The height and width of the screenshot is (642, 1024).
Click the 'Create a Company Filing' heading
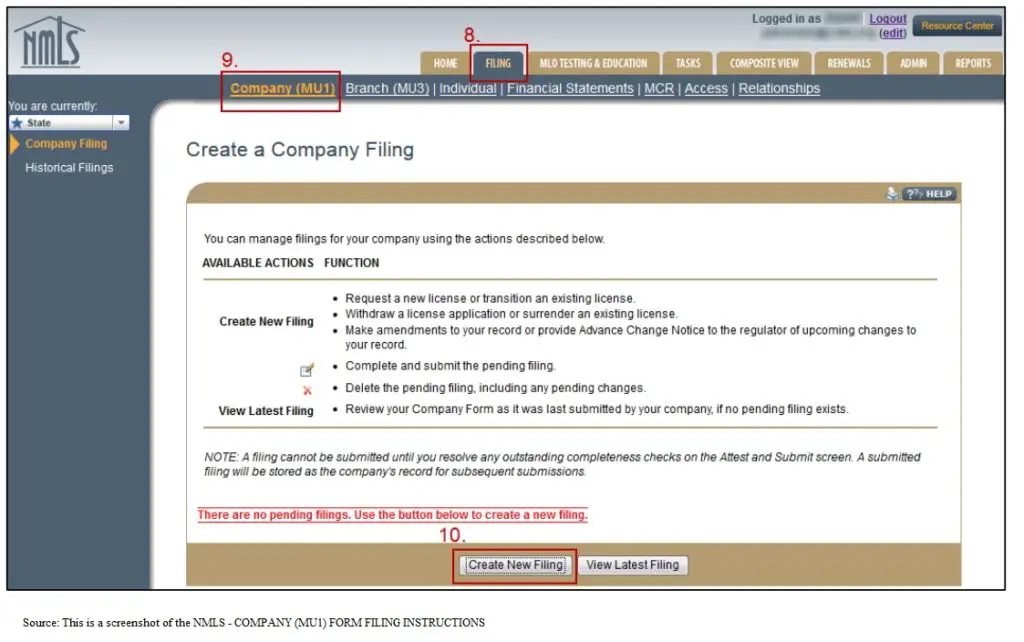click(x=300, y=150)
